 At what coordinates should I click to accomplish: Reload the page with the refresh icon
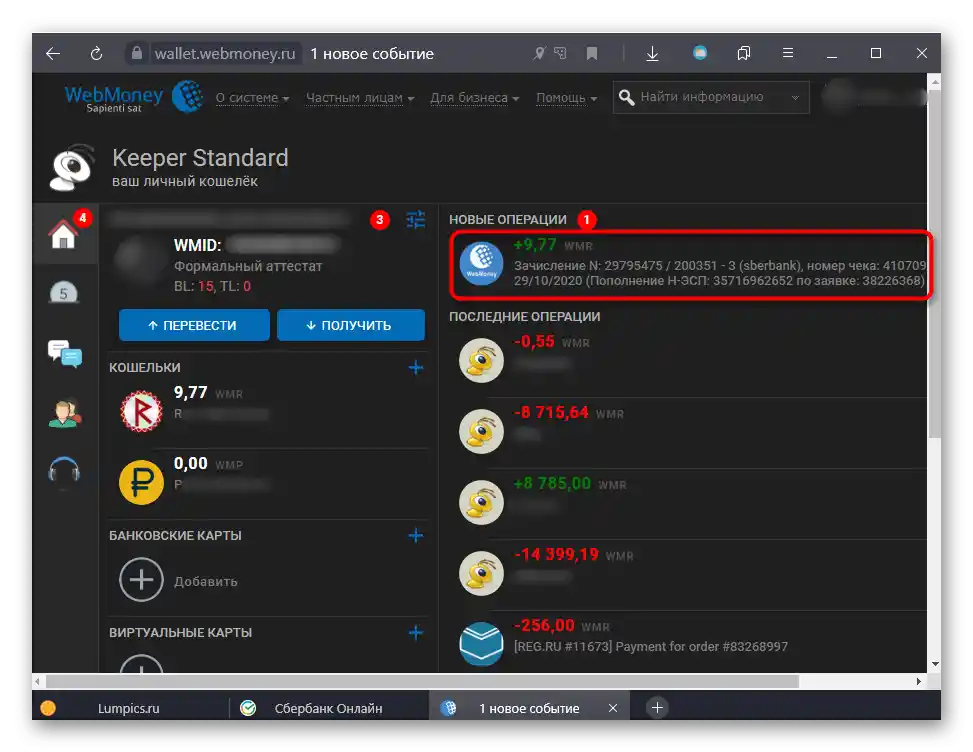point(96,54)
